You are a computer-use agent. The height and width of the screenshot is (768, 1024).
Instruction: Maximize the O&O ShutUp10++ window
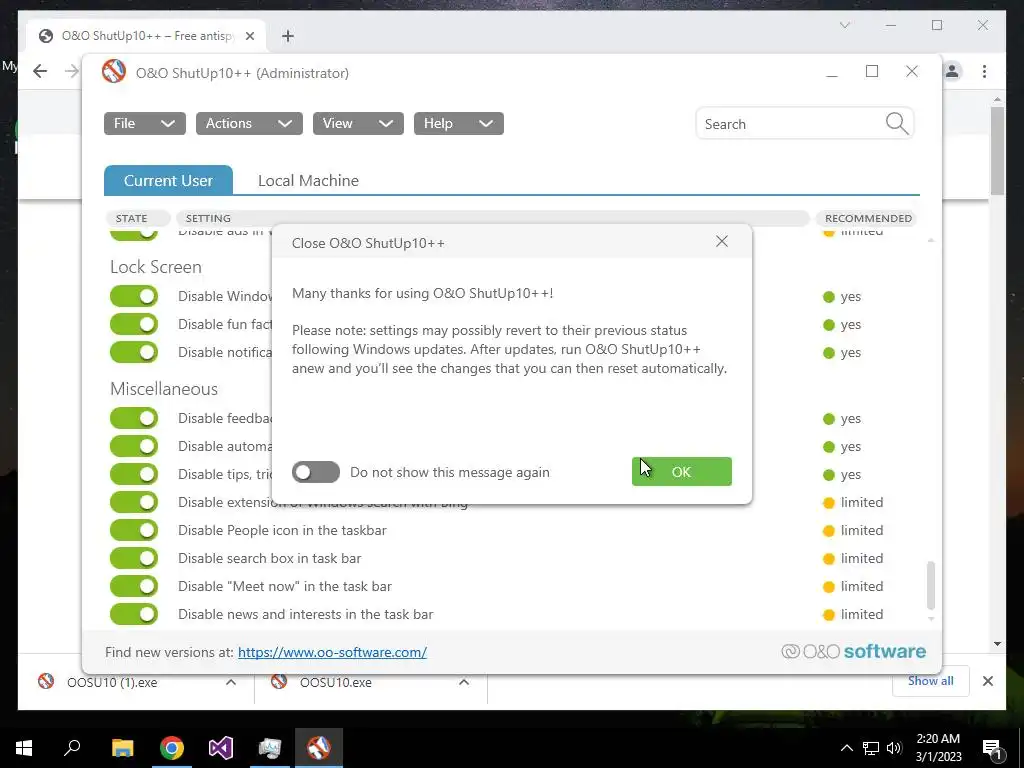[872, 71]
